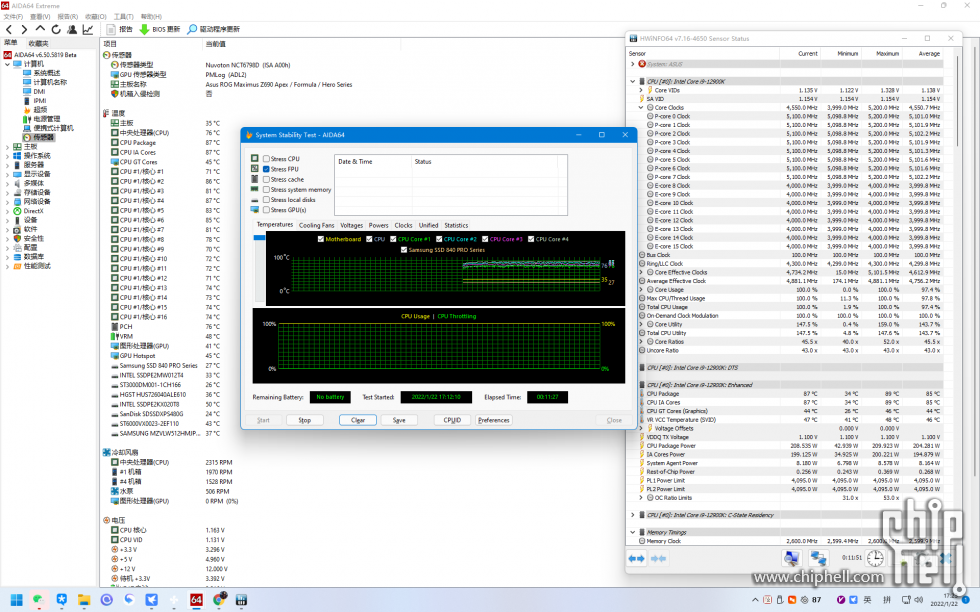Expand Core Effective Clocks in HWiNFO
The image size is (980, 612).
coord(641,273)
